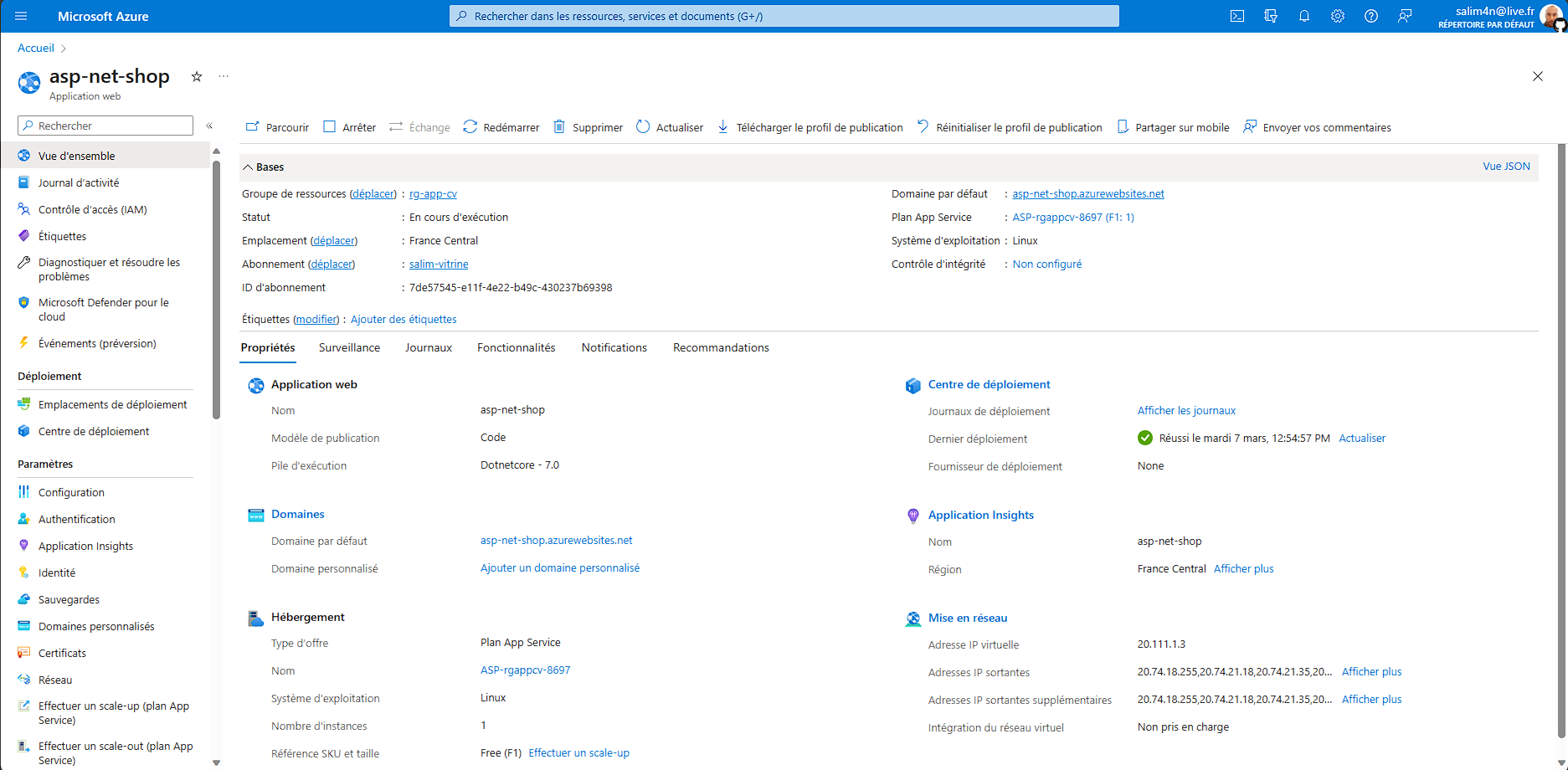Collapse the left sidebar menu with the double-chevron

tap(209, 126)
